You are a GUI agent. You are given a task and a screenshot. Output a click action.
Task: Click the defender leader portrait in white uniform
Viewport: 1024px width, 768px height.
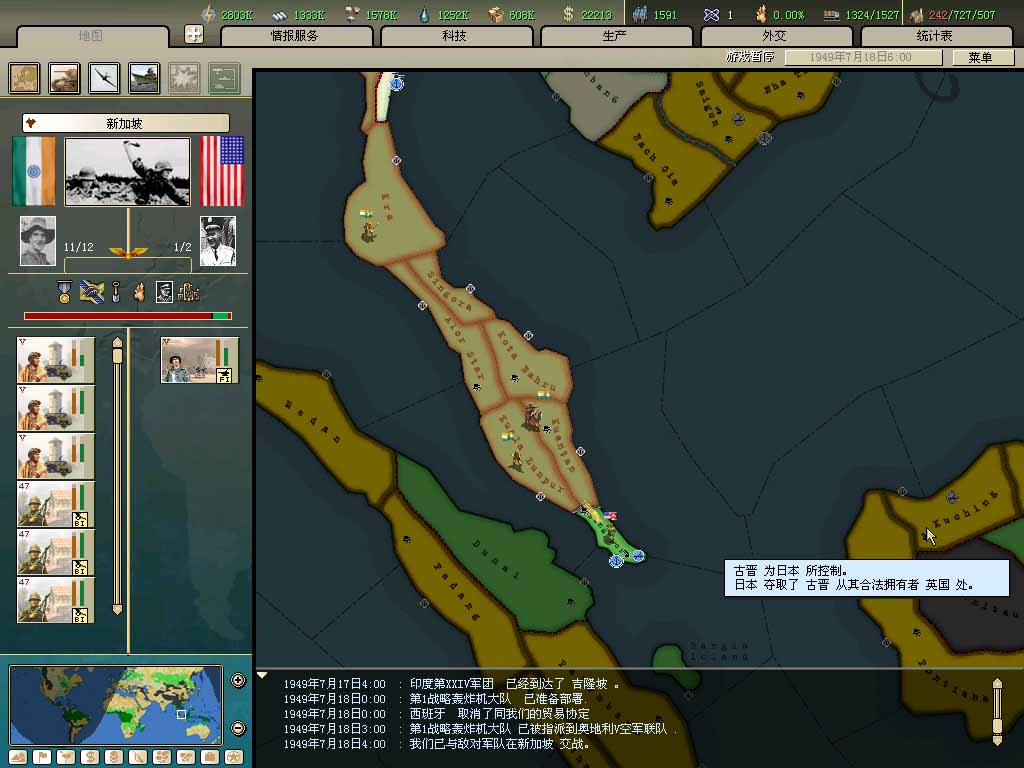click(217, 240)
